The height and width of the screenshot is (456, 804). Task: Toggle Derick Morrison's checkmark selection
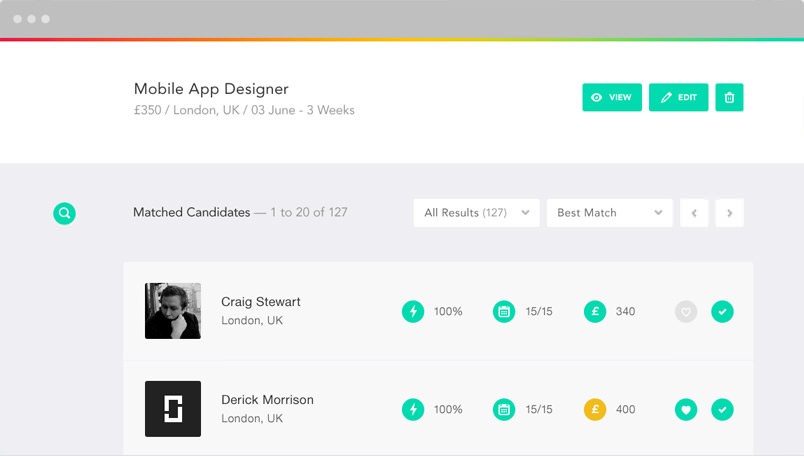click(x=722, y=409)
